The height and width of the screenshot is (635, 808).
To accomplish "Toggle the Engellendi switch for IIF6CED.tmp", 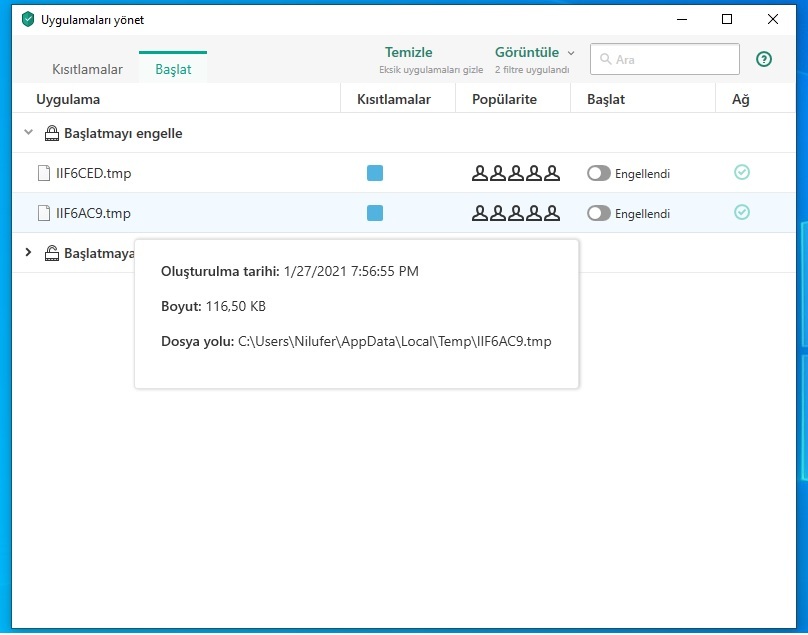I will tap(598, 173).
